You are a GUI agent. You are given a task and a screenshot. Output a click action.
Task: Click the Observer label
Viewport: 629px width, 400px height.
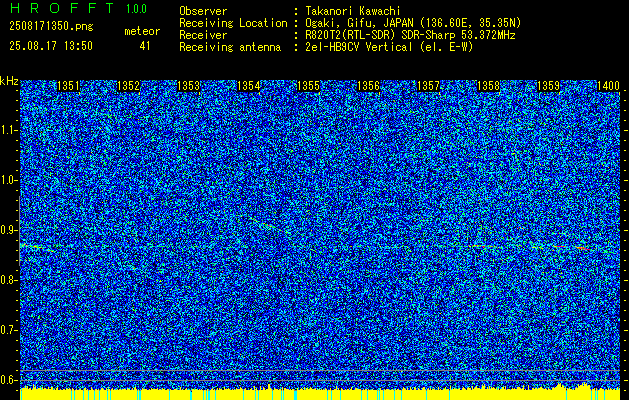tap(203, 11)
